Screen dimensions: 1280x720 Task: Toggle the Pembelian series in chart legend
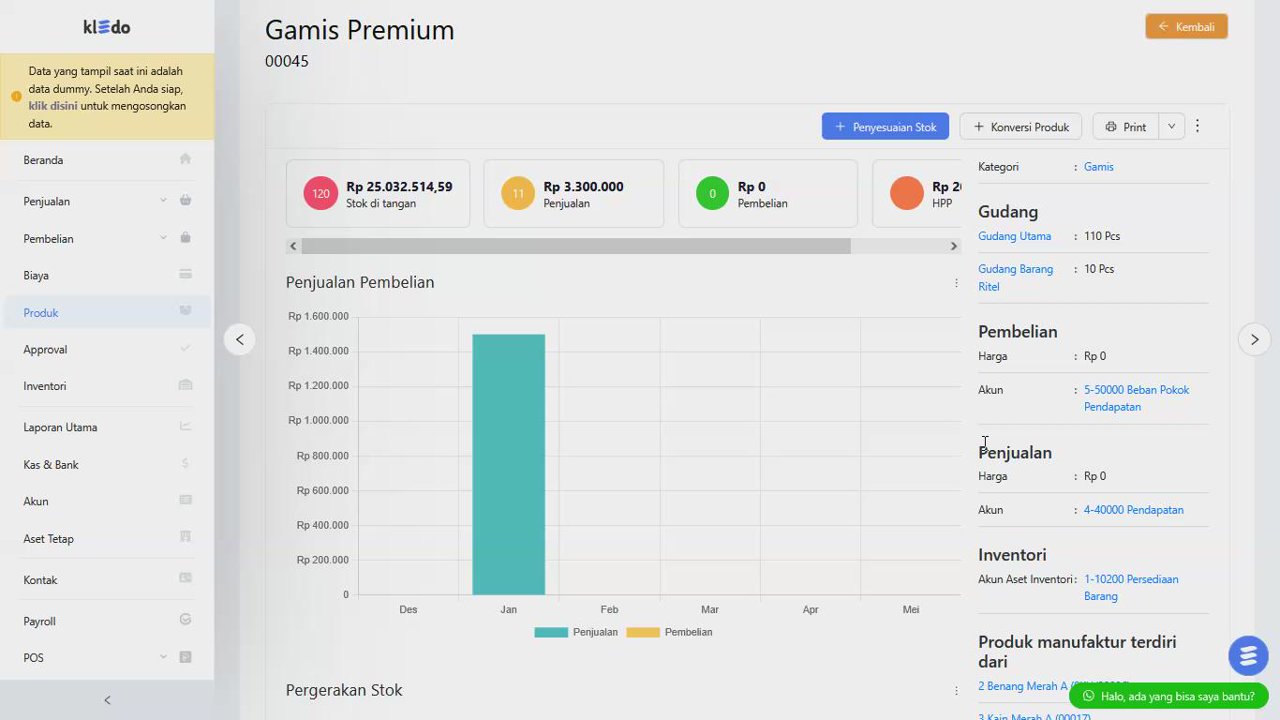tap(669, 632)
